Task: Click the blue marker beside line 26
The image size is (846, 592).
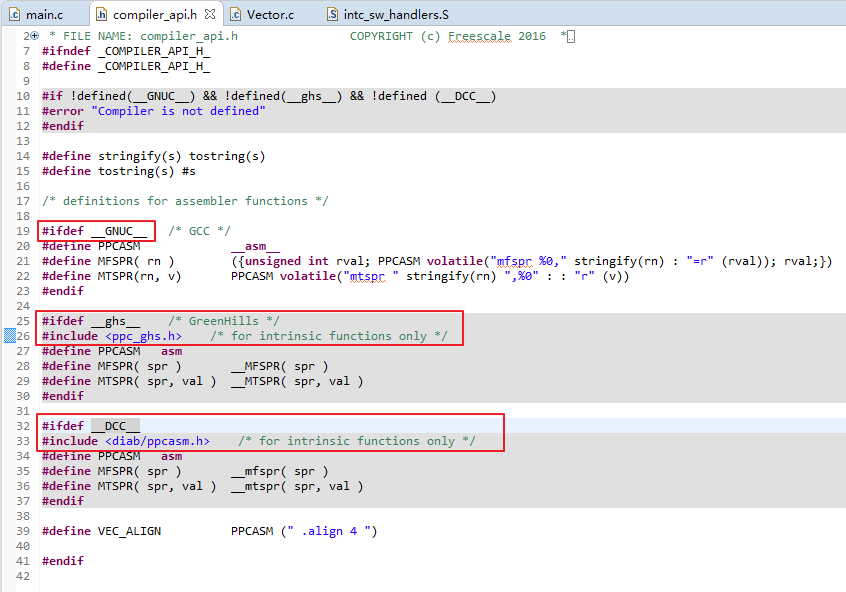Action: point(10,336)
